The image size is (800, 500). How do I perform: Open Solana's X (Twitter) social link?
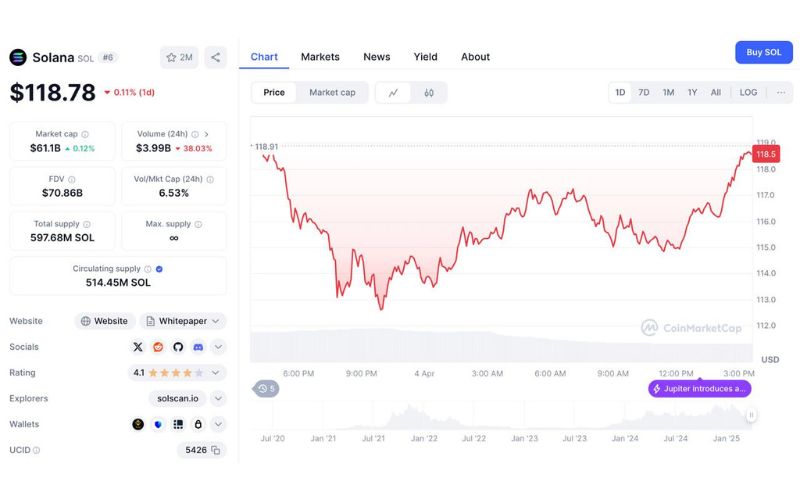click(x=138, y=347)
